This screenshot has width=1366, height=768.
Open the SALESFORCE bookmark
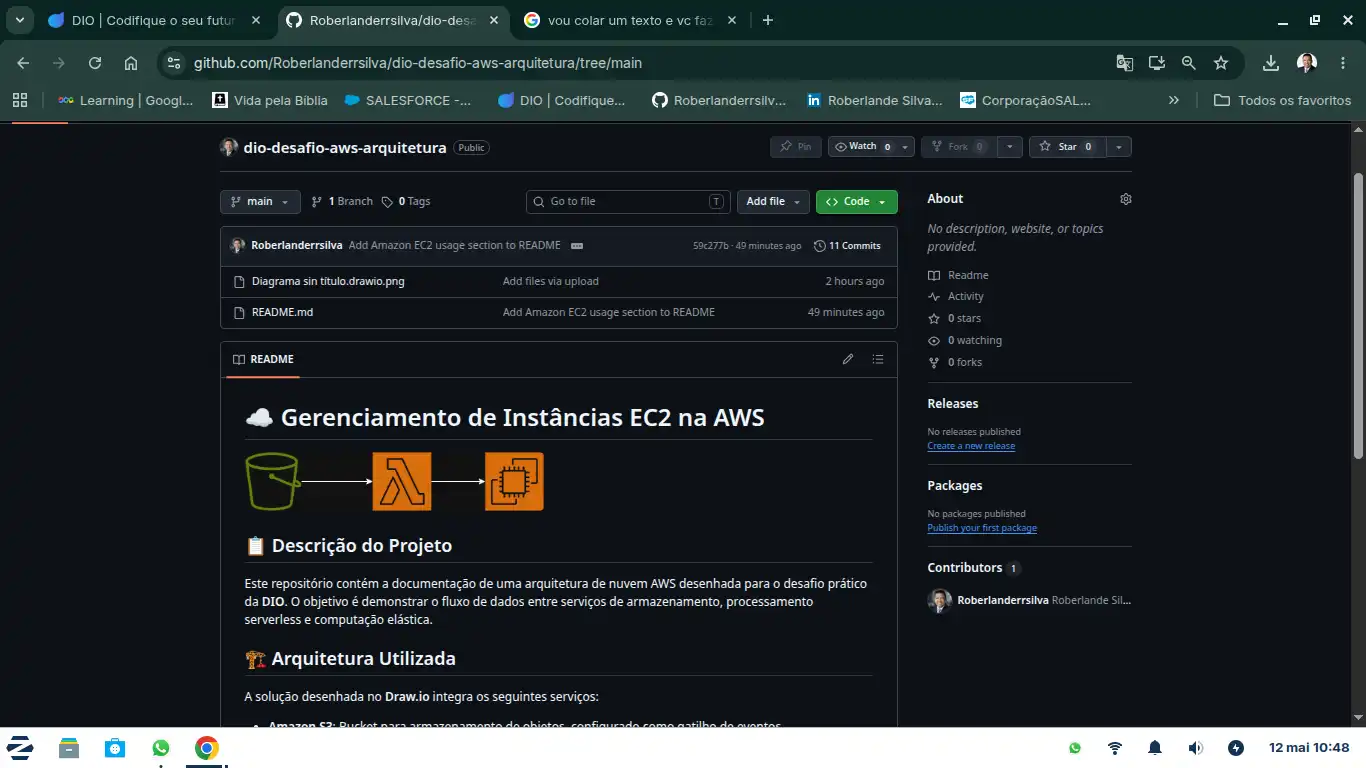coord(408,100)
